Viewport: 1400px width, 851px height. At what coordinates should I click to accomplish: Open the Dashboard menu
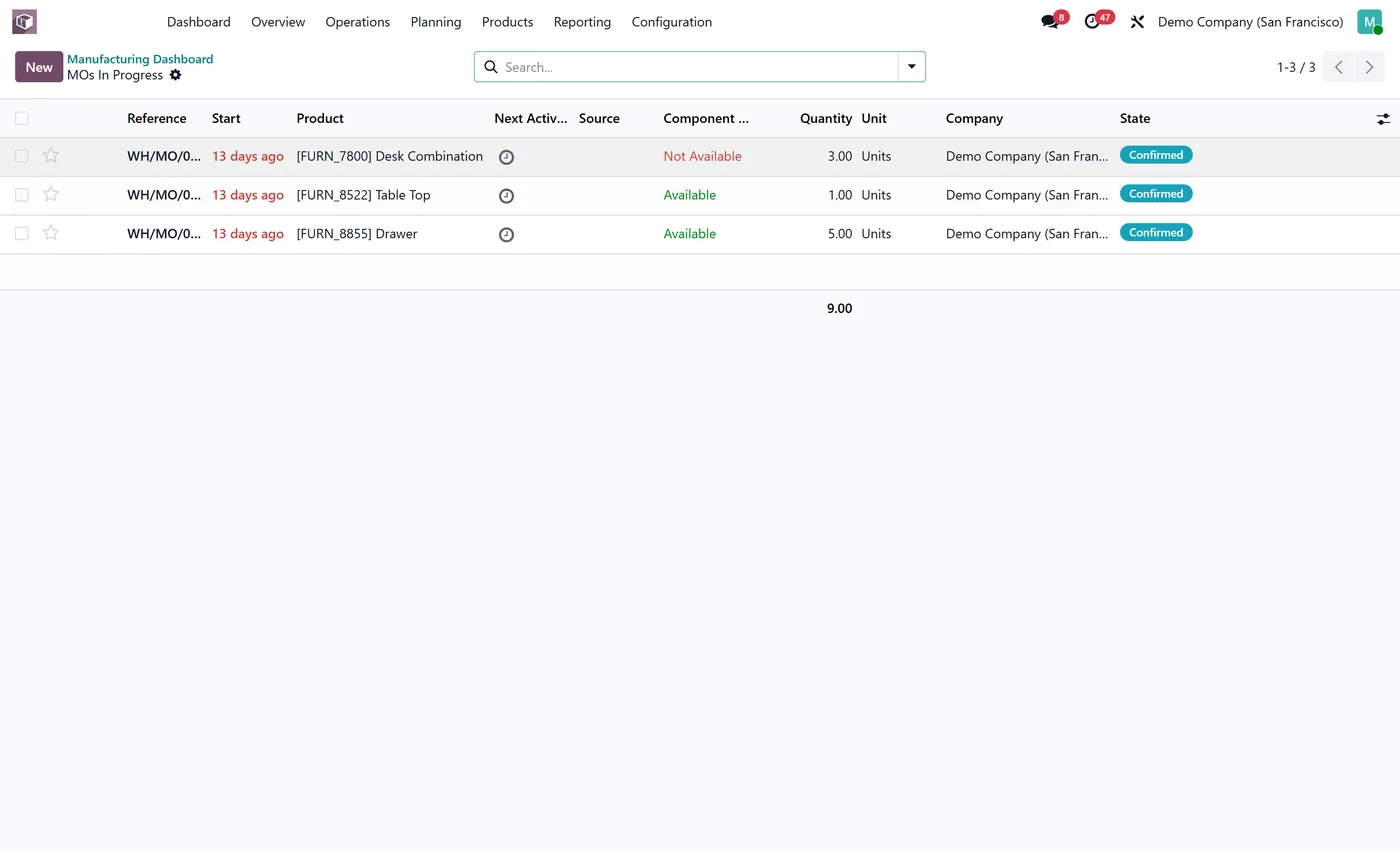[x=199, y=22]
